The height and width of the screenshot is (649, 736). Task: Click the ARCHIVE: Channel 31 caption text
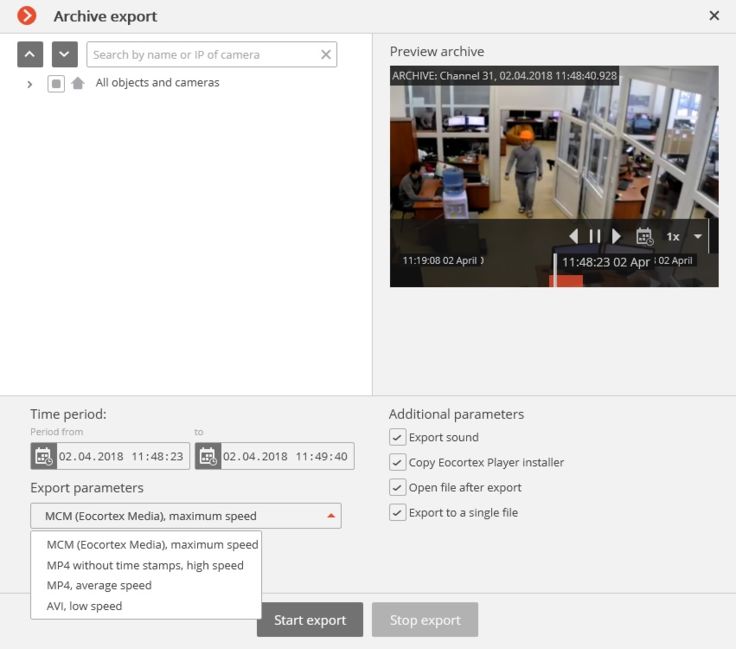(x=505, y=76)
